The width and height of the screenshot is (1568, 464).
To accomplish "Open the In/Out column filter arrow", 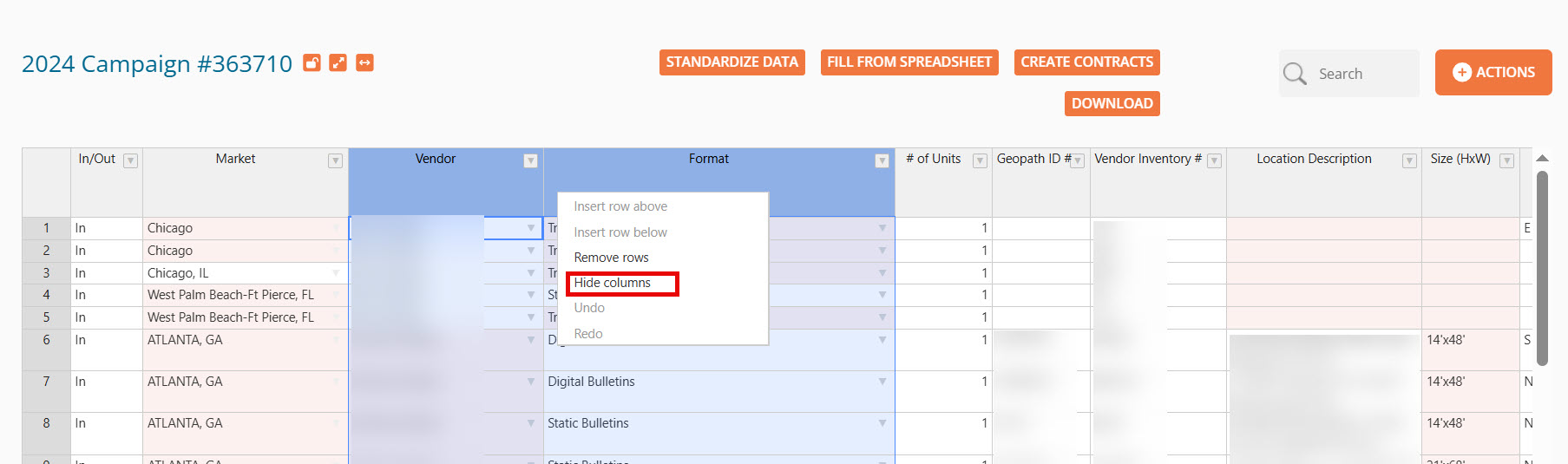I will click(130, 160).
